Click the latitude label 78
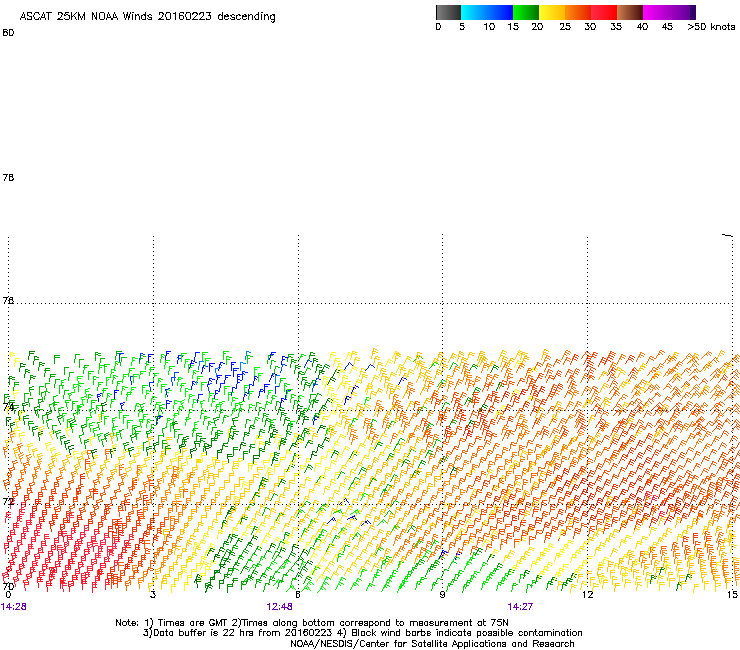This screenshot has width=740, height=650. tap(8, 177)
